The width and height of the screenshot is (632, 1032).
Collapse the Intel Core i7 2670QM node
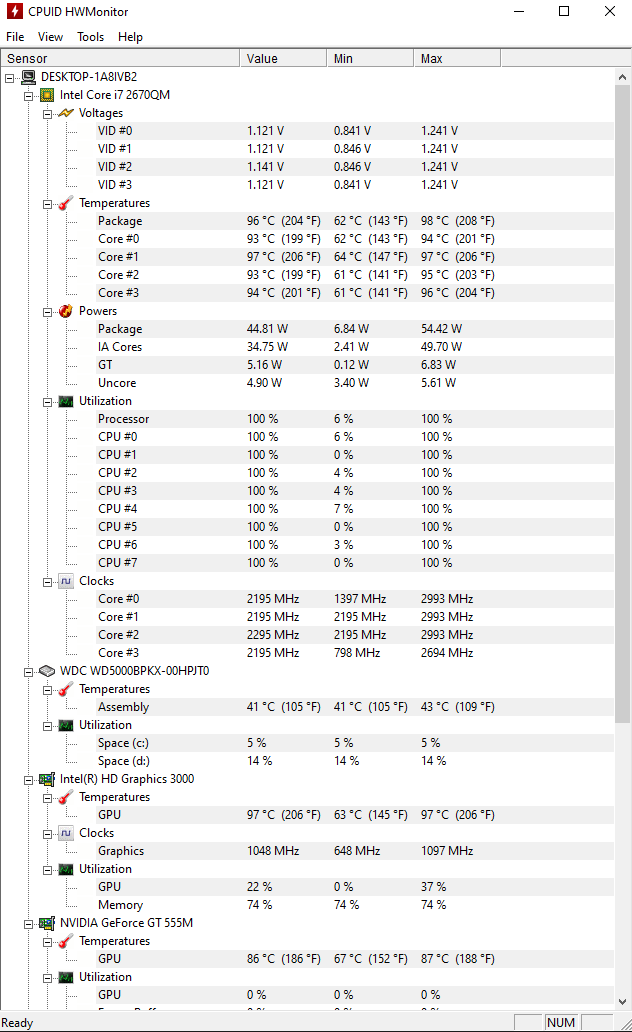28,95
